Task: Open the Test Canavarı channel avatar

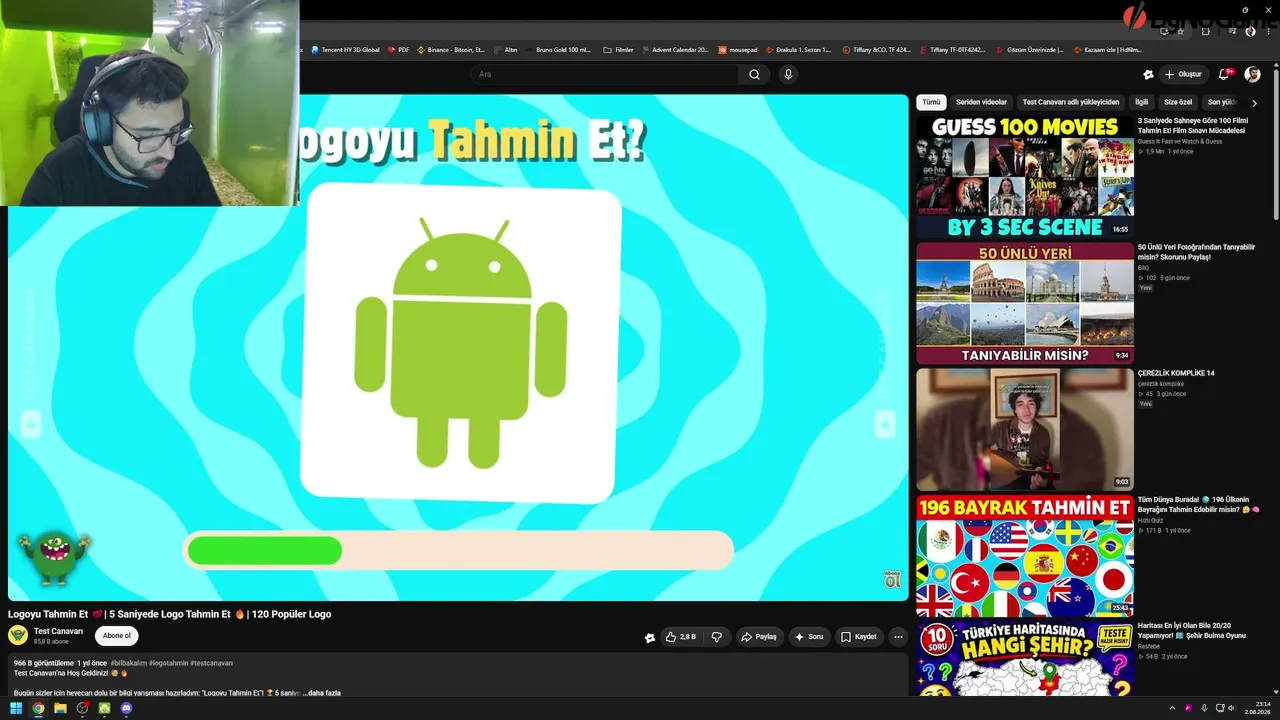Action: [18, 635]
